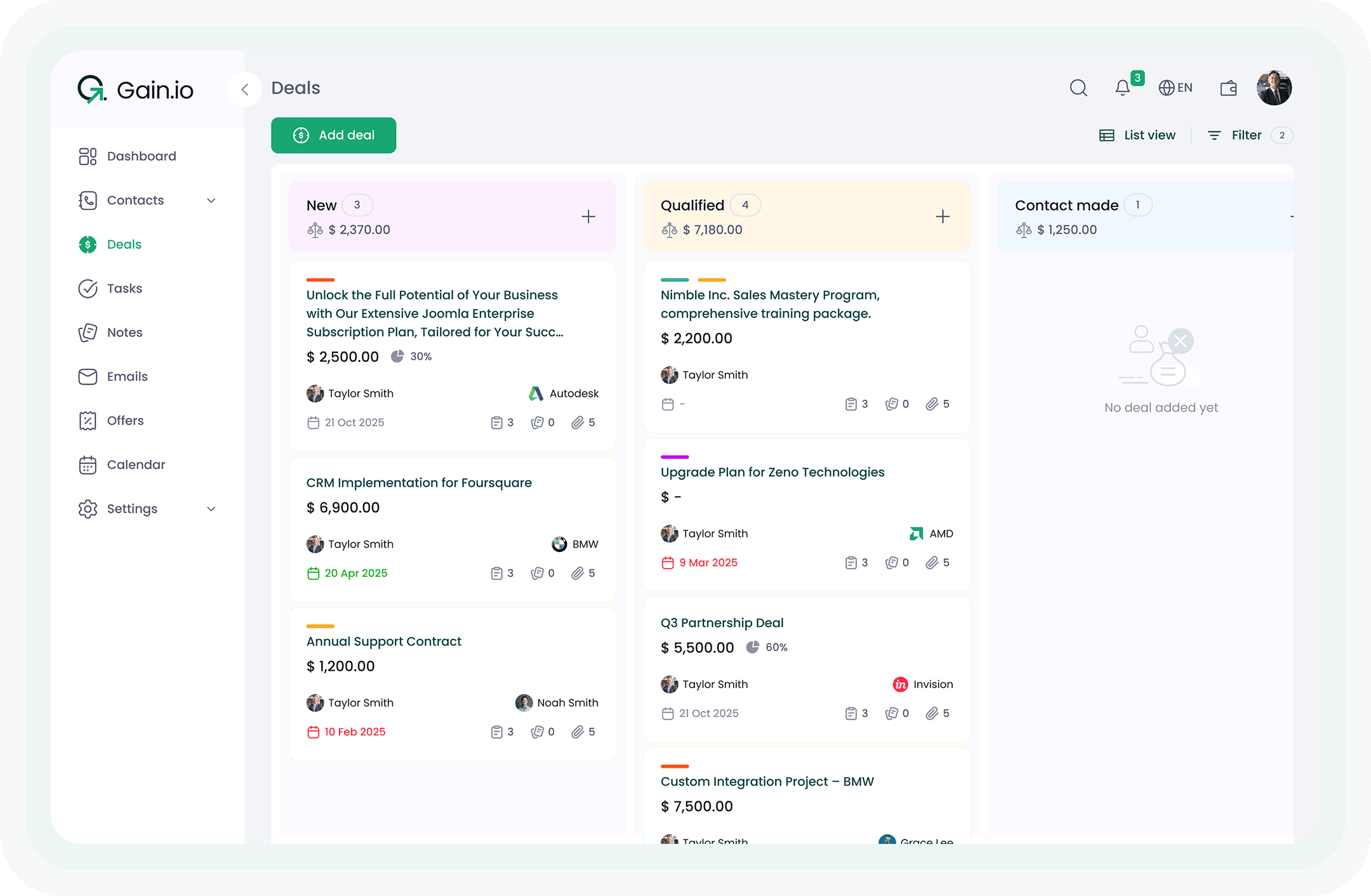Image resolution: width=1371 pixels, height=896 pixels.
Task: Switch to List view
Action: coord(1137,135)
